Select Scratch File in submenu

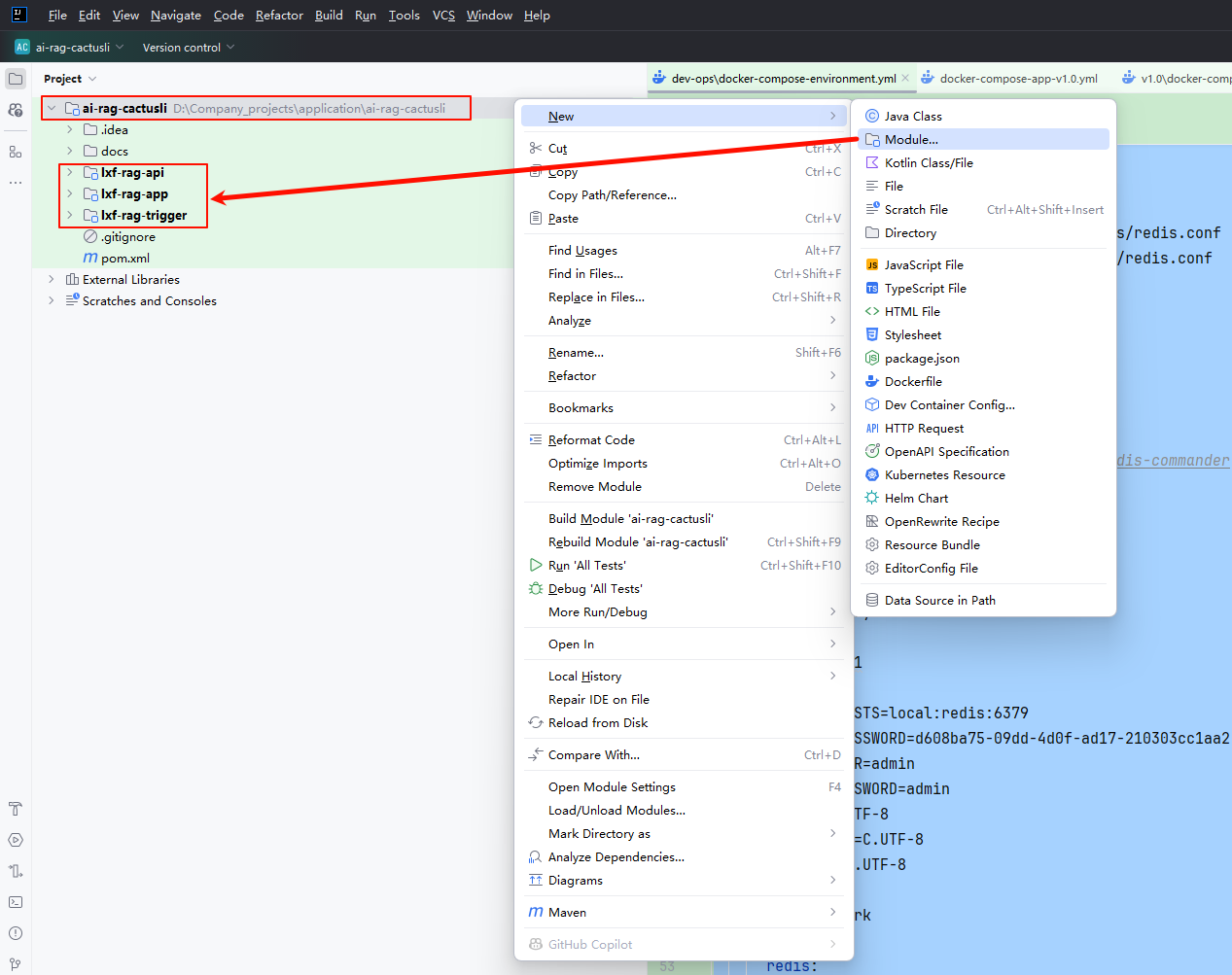coord(983,209)
